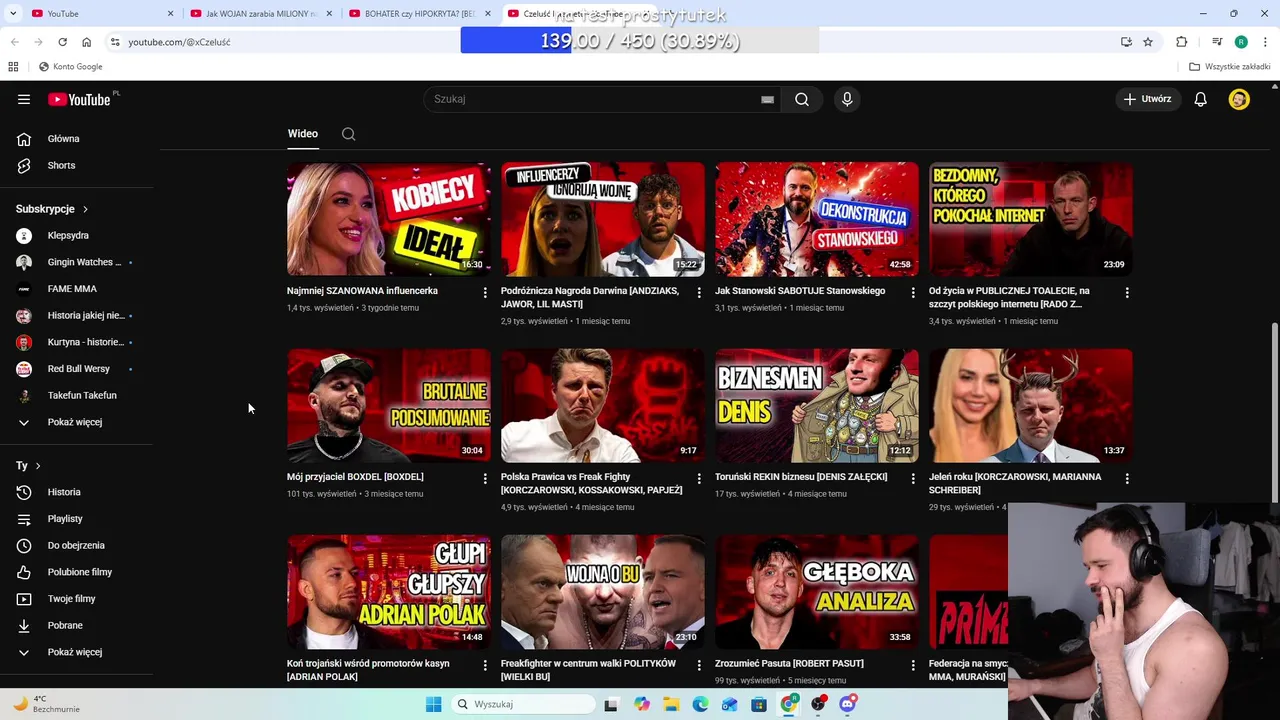This screenshot has width=1280, height=720.
Task: Go back with the browser back arrow
Action: pyautogui.click(x=14, y=42)
